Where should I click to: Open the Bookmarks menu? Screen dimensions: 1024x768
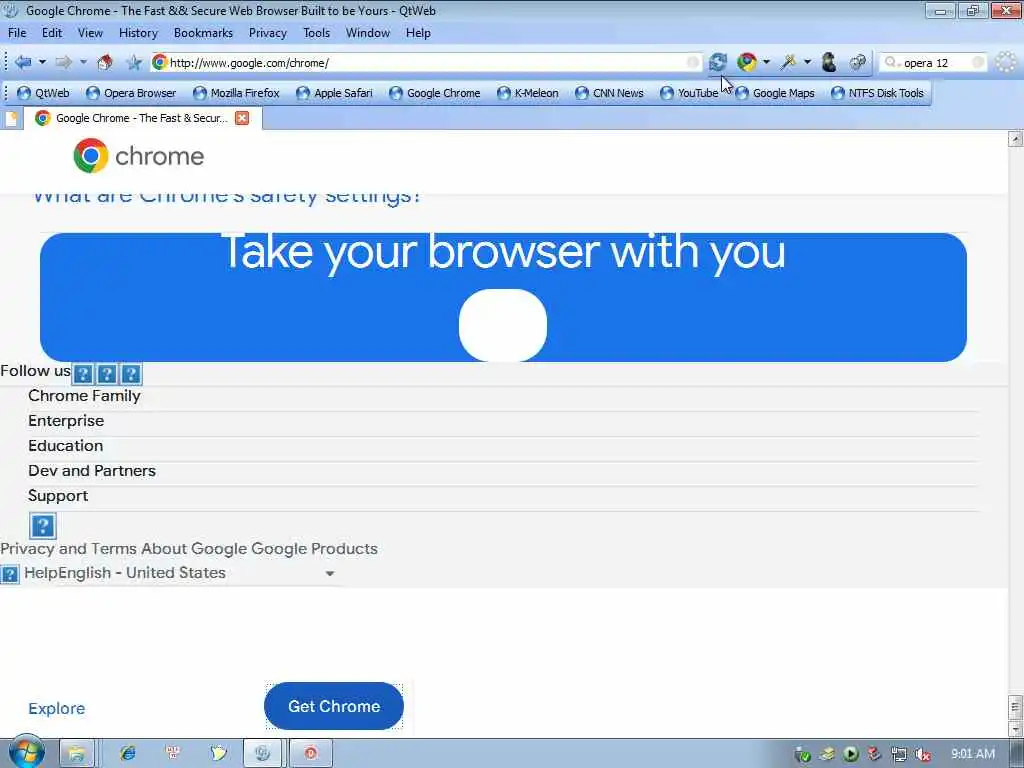click(203, 33)
